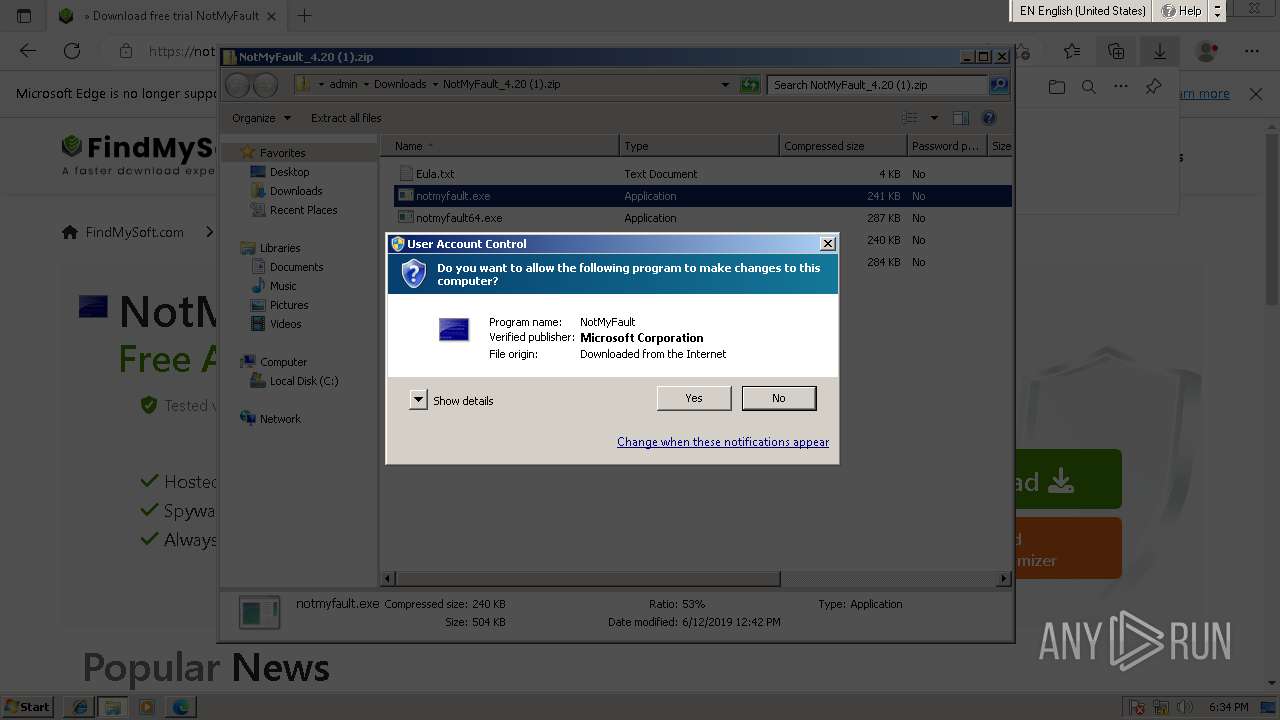Click refresh icon beside Explorer address bar
Viewport: 1280px width, 720px height.
[x=750, y=85]
